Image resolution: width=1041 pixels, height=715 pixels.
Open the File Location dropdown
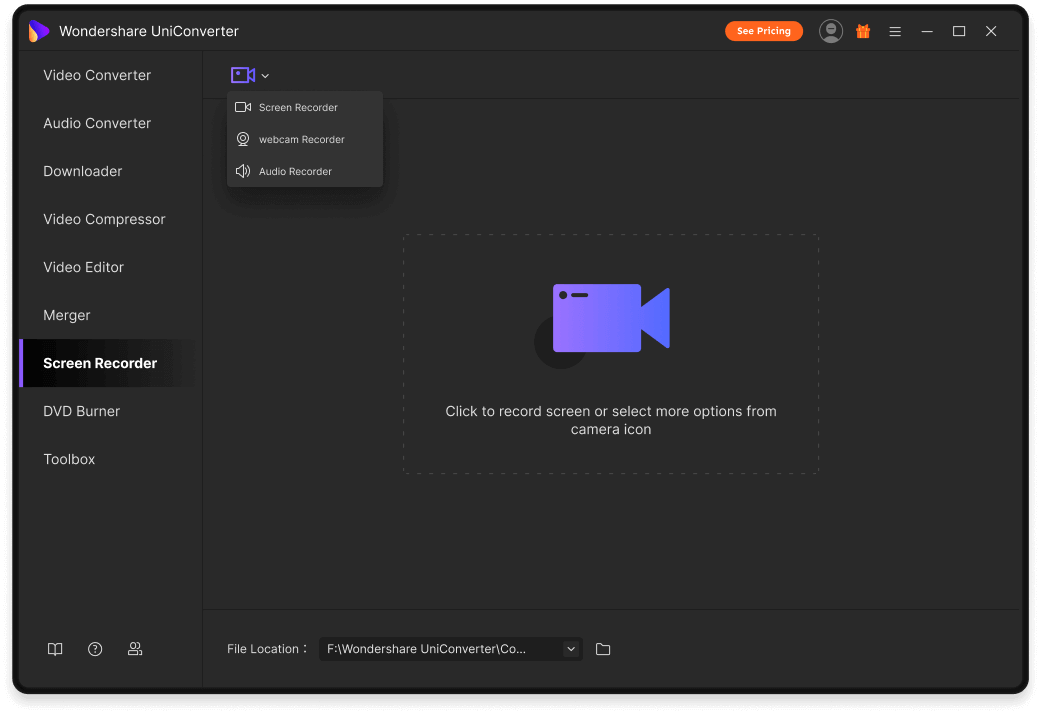pyautogui.click(x=570, y=648)
